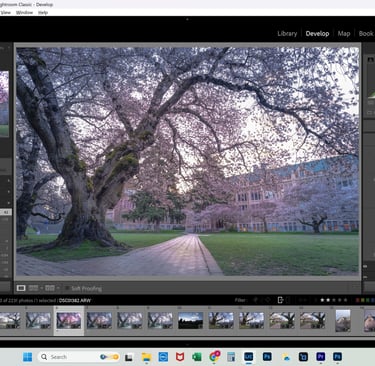Viewport: 375px width, 366px height.
Task: Collapse the top module picker panel arrow
Action: 187,19
